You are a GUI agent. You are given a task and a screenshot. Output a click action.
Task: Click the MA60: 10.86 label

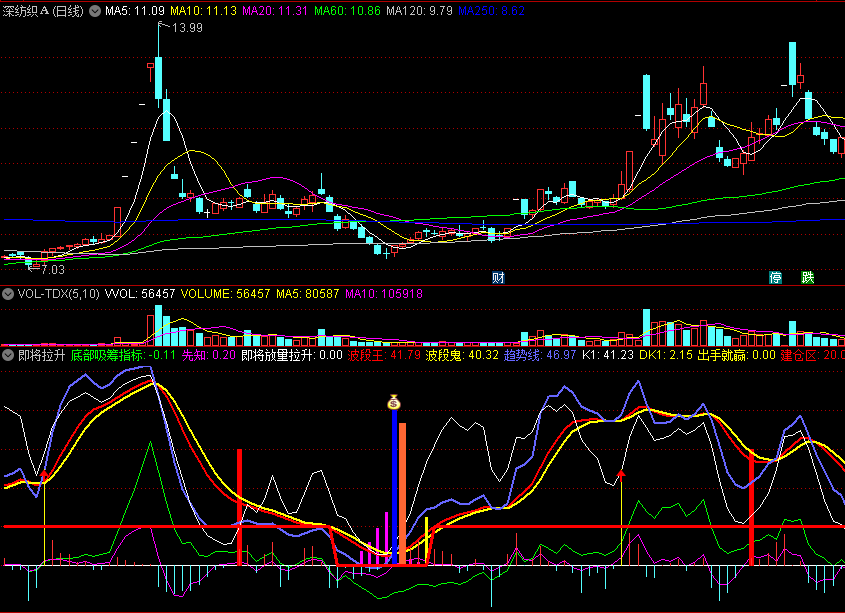coord(347,11)
